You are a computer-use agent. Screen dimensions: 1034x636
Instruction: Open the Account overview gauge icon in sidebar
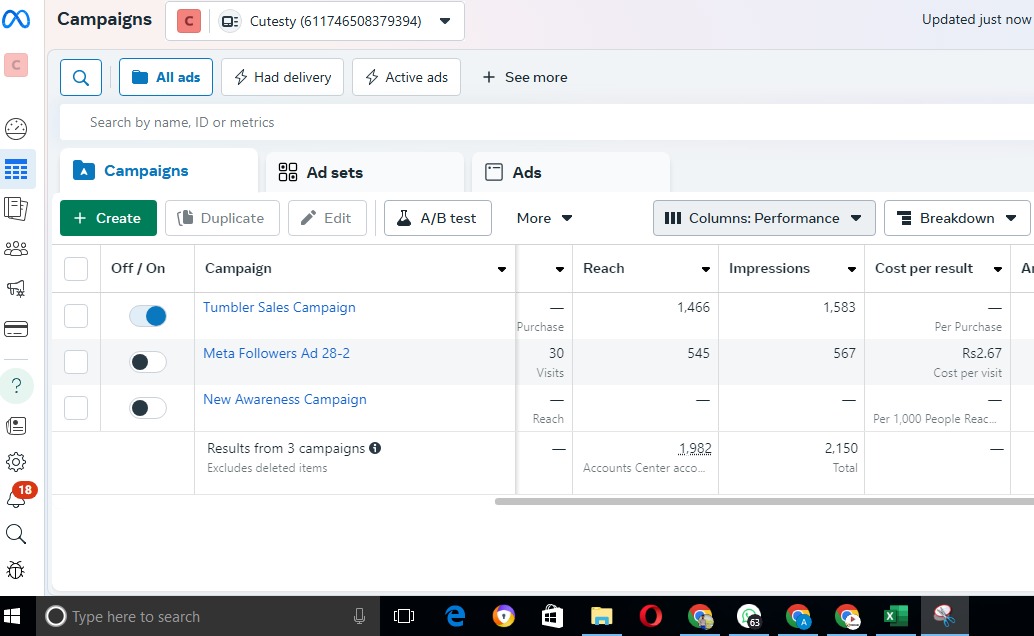click(x=16, y=129)
